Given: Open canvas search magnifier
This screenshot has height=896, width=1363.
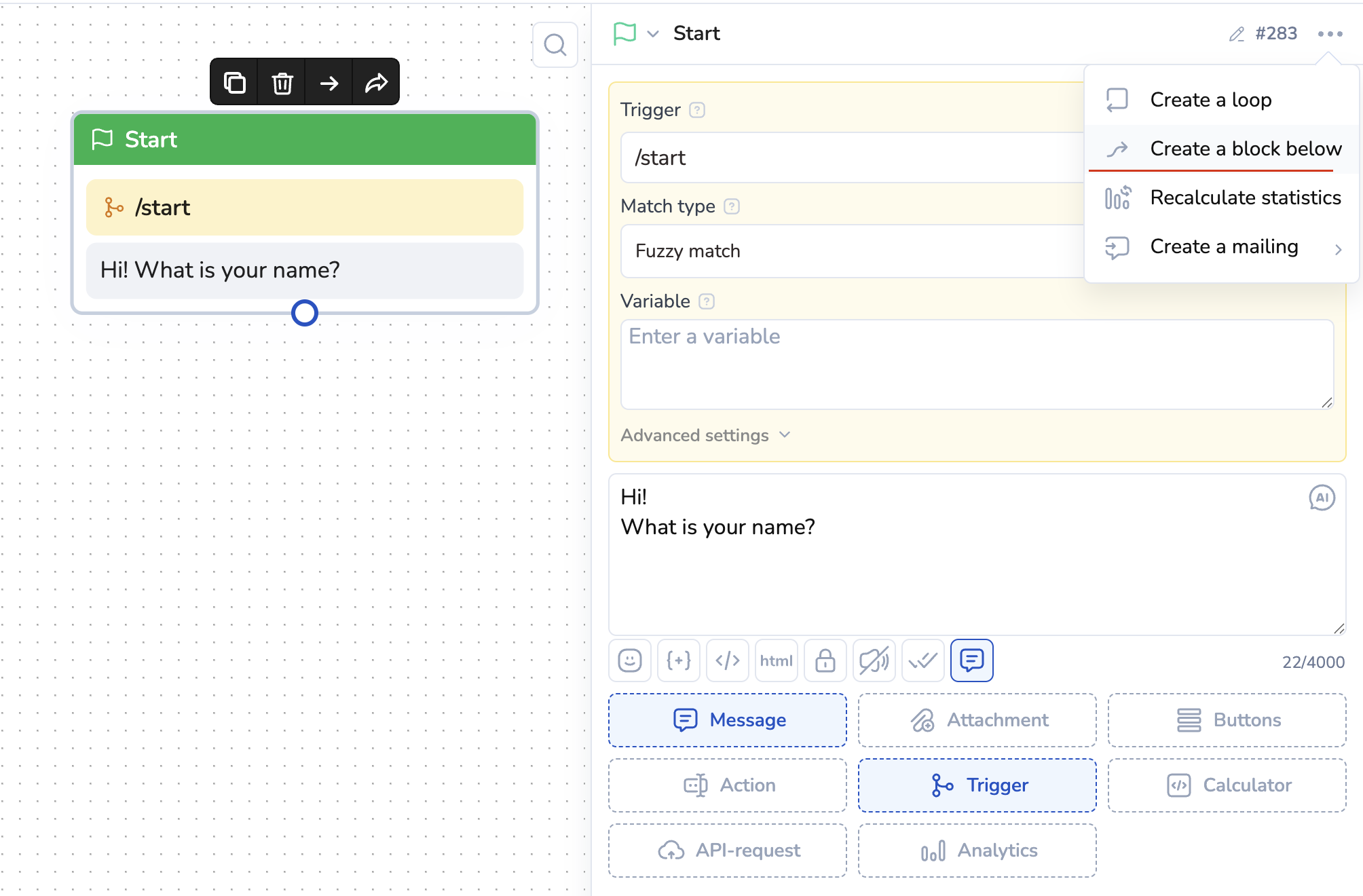Looking at the screenshot, I should click(555, 45).
